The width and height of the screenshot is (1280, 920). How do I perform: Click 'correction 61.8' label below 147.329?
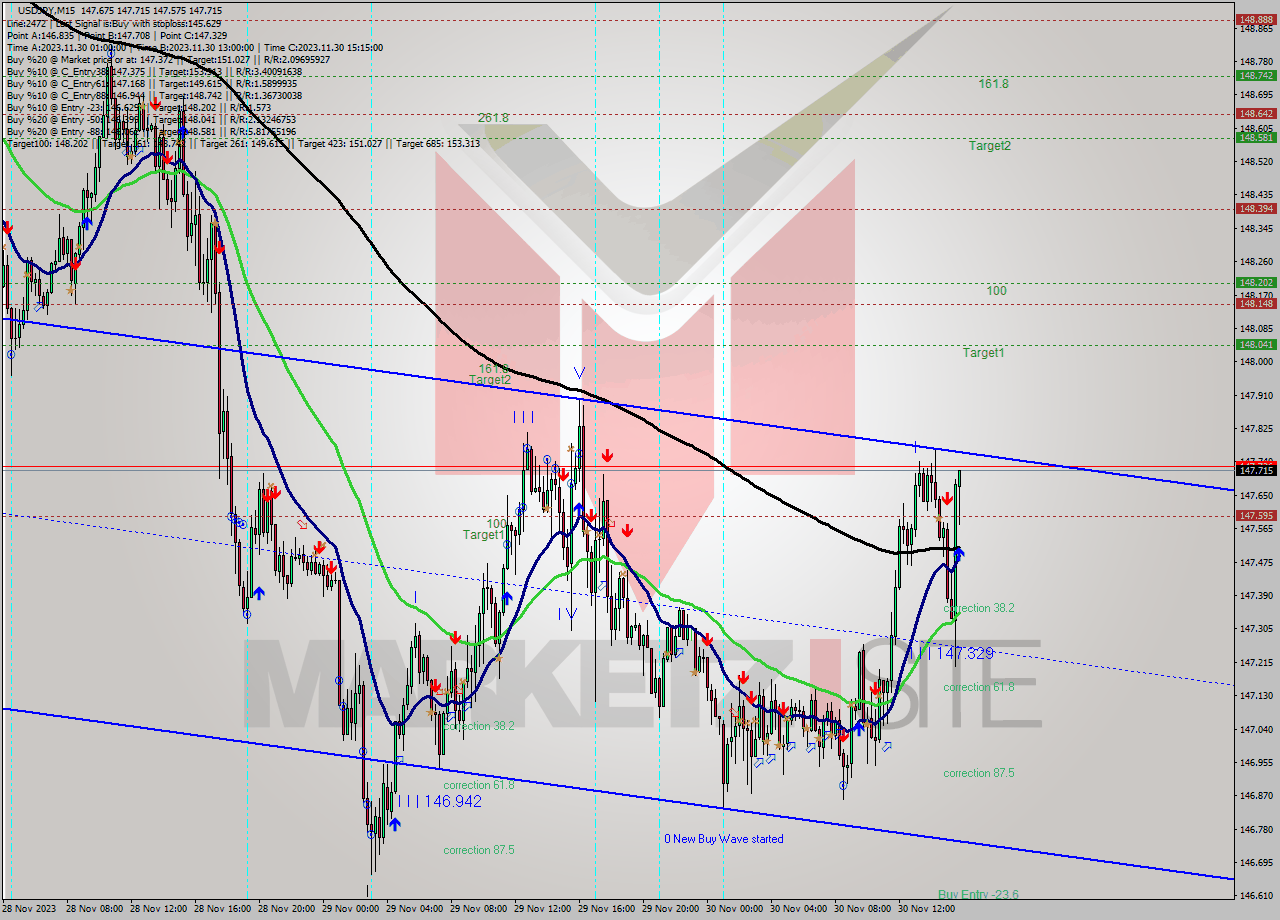978,687
